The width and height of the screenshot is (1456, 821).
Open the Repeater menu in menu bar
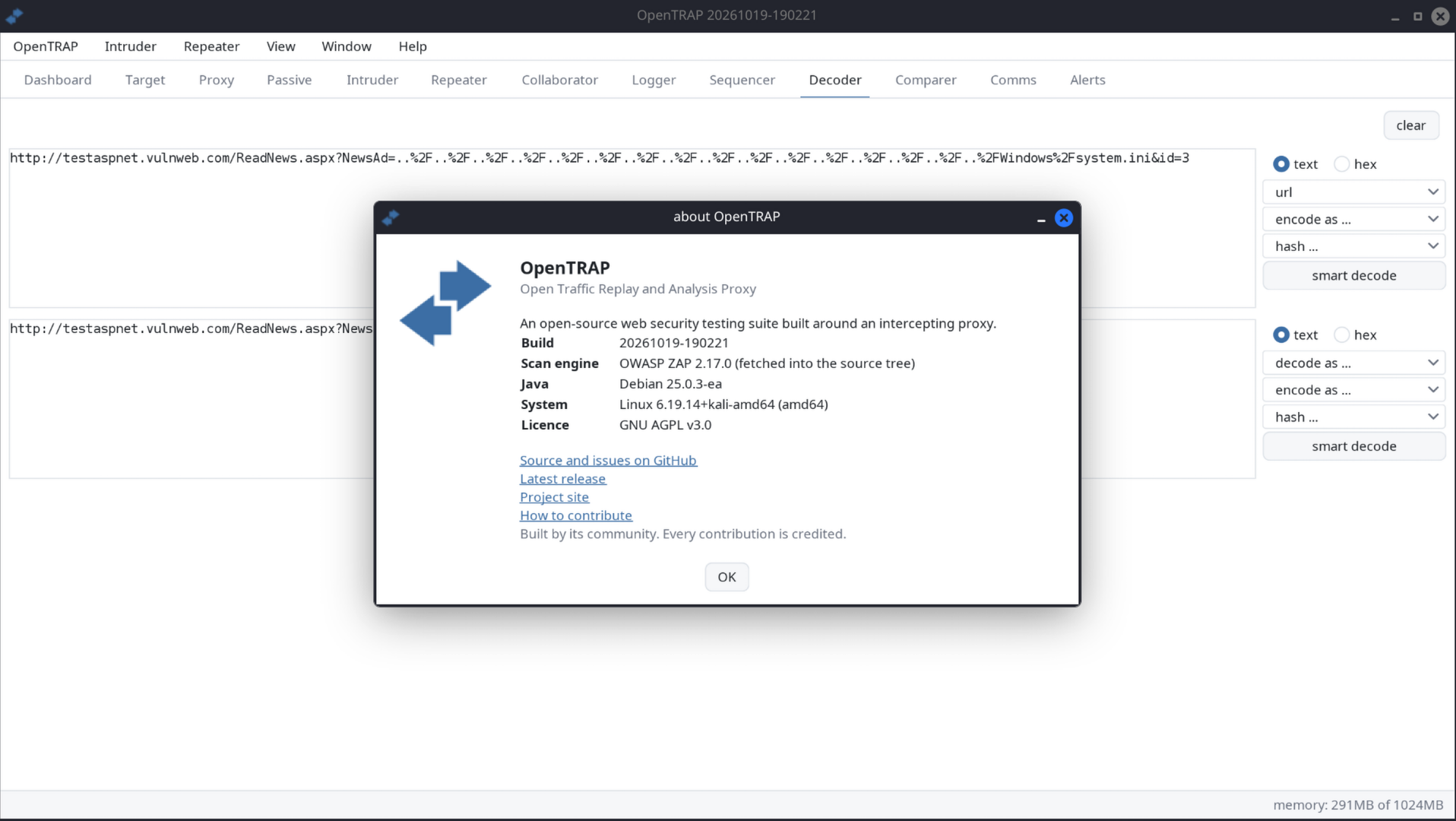click(x=211, y=46)
